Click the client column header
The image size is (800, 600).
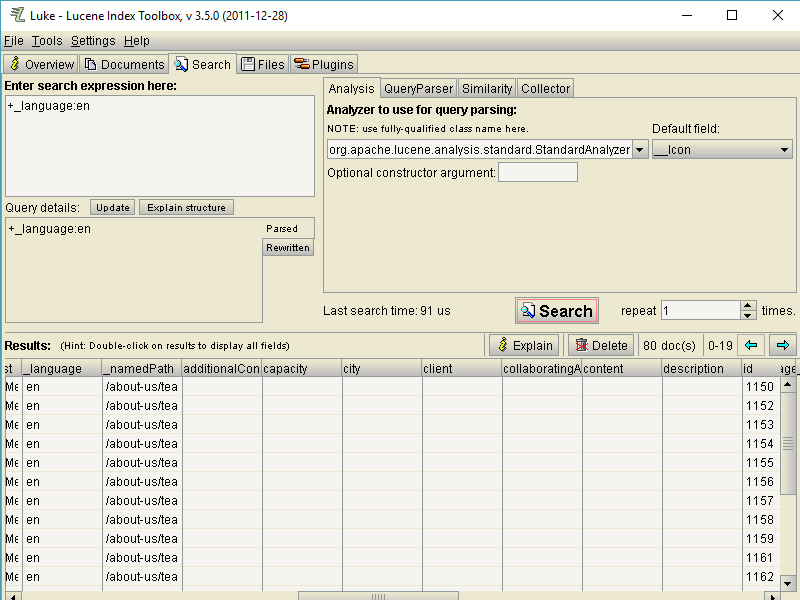pos(462,369)
